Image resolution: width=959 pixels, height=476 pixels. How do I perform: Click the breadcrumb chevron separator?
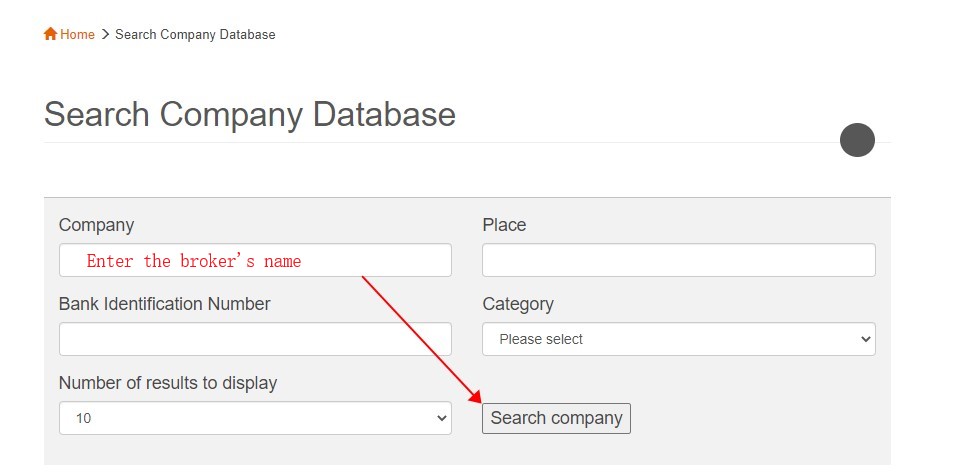click(x=105, y=35)
